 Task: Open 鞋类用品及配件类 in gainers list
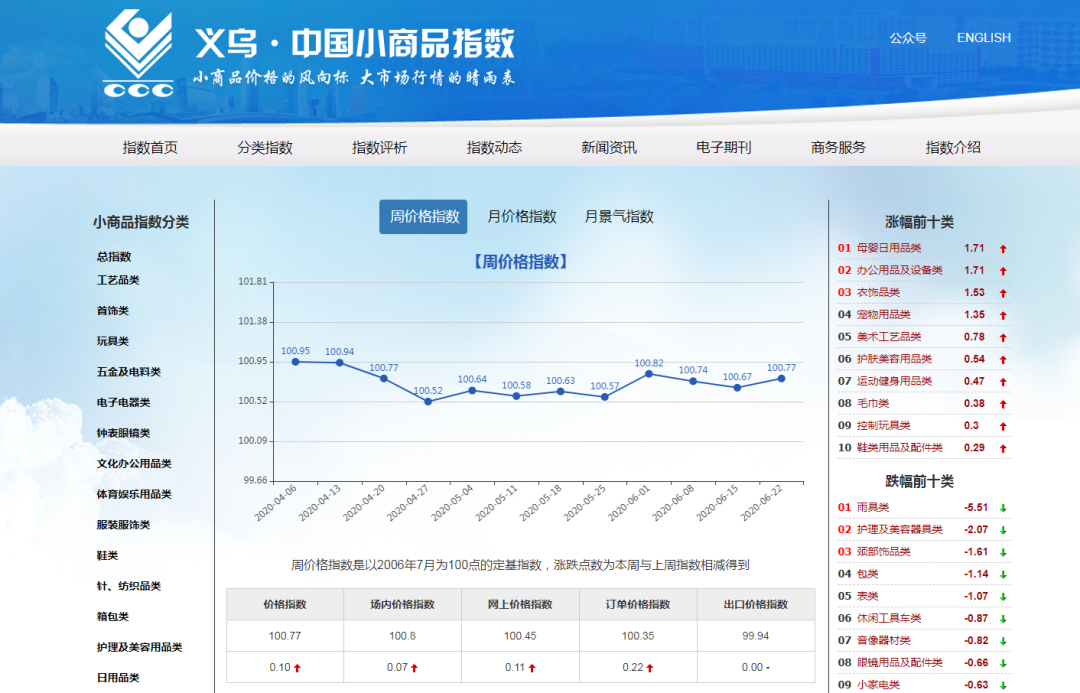point(900,448)
